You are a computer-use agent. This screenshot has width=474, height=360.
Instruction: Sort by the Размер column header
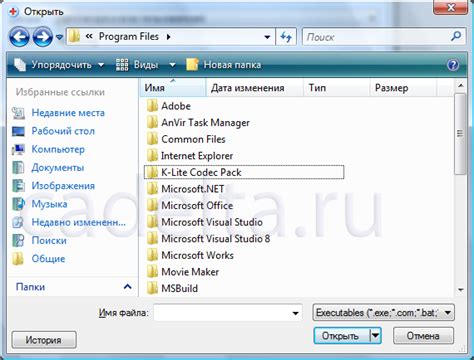coord(403,88)
